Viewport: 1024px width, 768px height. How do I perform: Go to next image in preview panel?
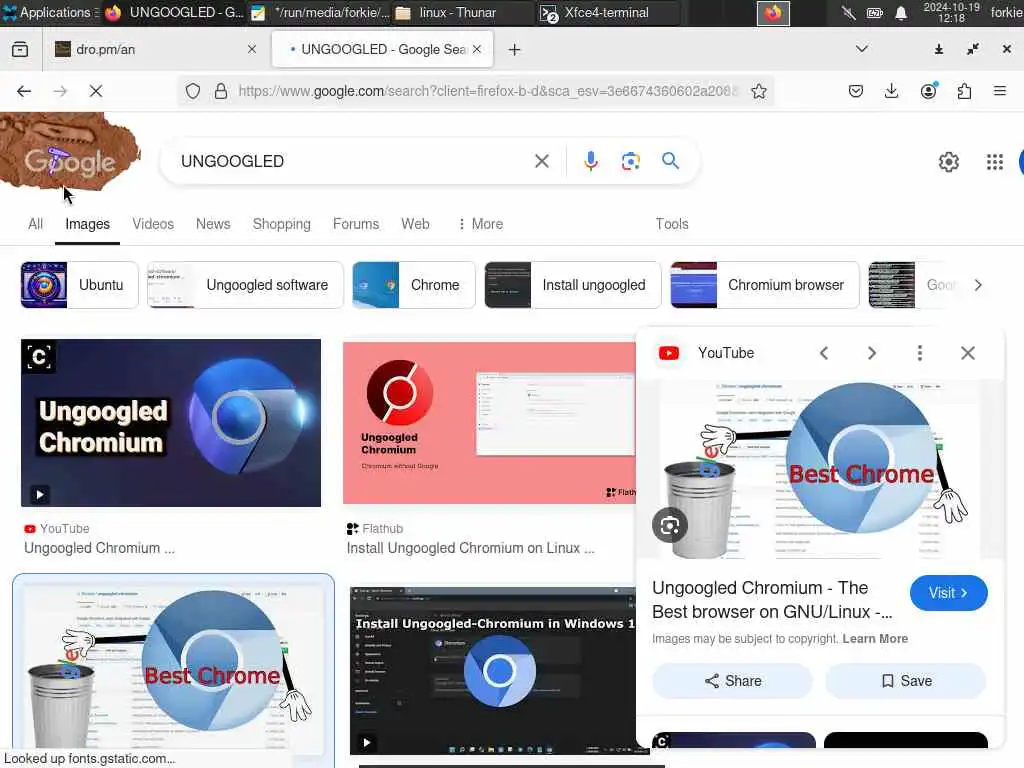(x=872, y=353)
